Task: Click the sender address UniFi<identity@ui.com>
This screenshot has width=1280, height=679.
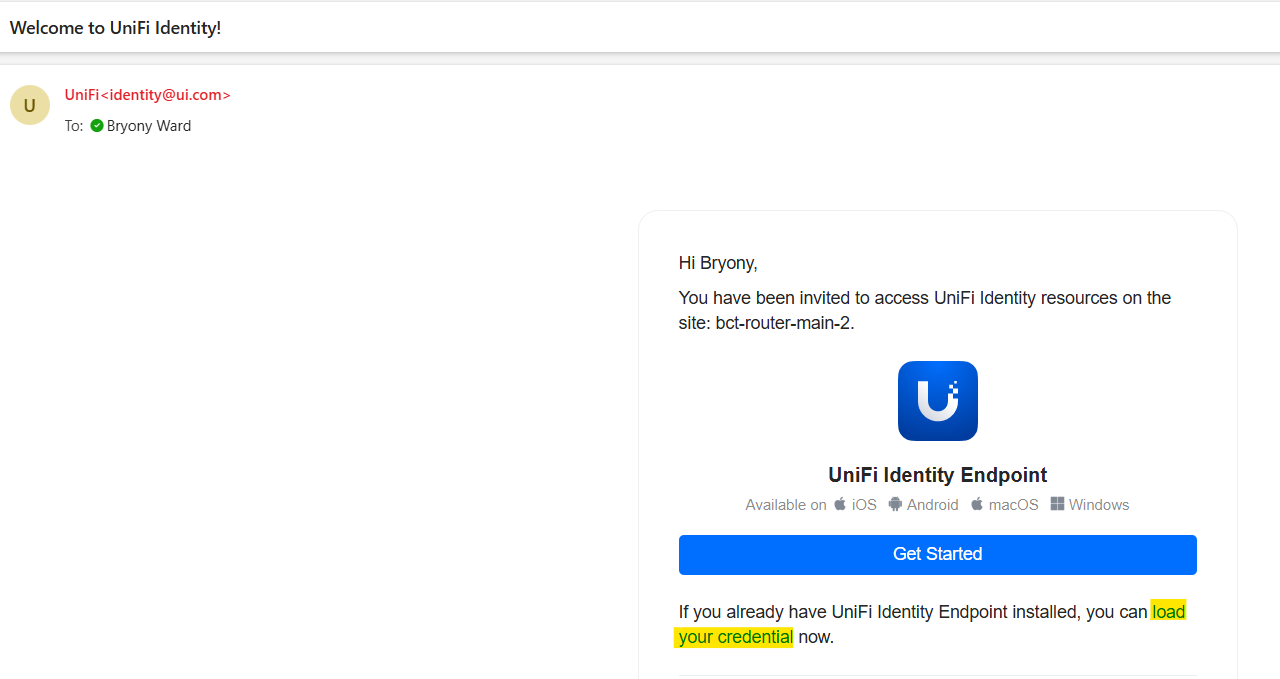Action: [x=148, y=95]
